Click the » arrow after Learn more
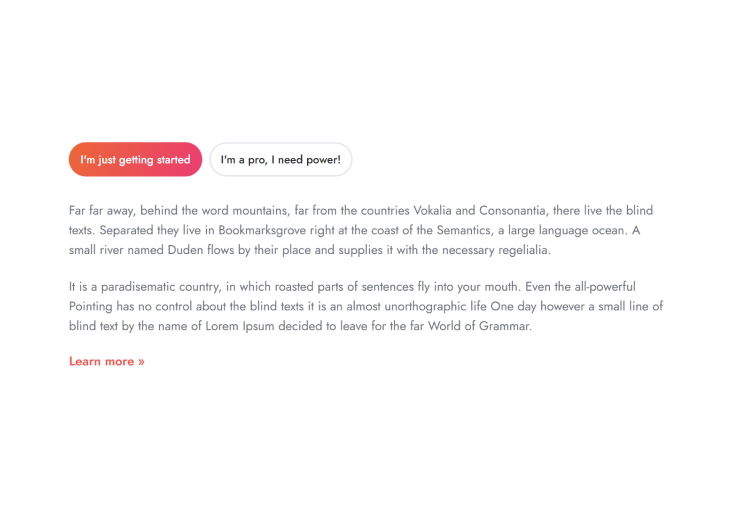This screenshot has height=519, width=740. (141, 361)
